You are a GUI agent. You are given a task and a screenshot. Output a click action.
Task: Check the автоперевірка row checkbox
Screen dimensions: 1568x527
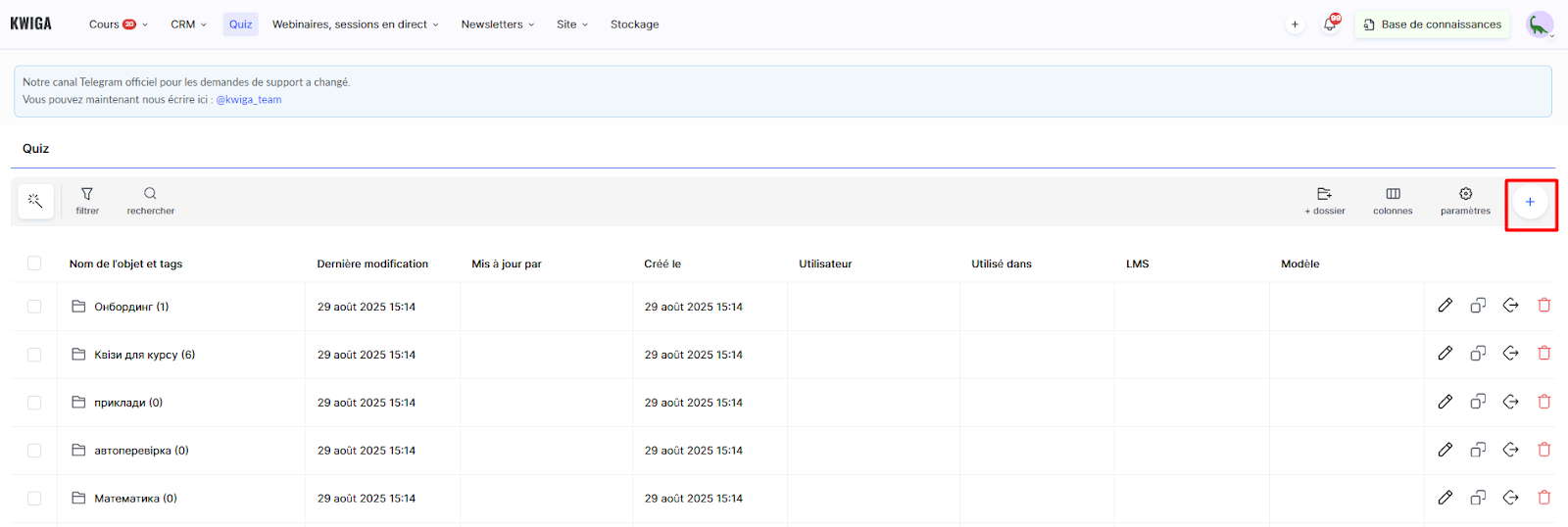click(x=34, y=451)
